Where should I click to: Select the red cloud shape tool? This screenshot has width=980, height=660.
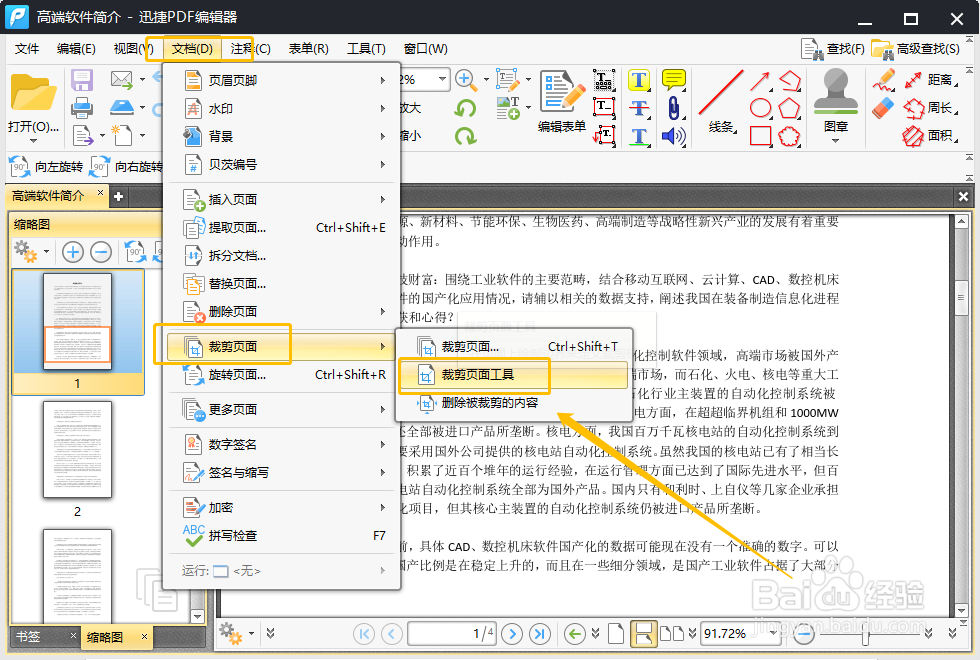tap(789, 136)
